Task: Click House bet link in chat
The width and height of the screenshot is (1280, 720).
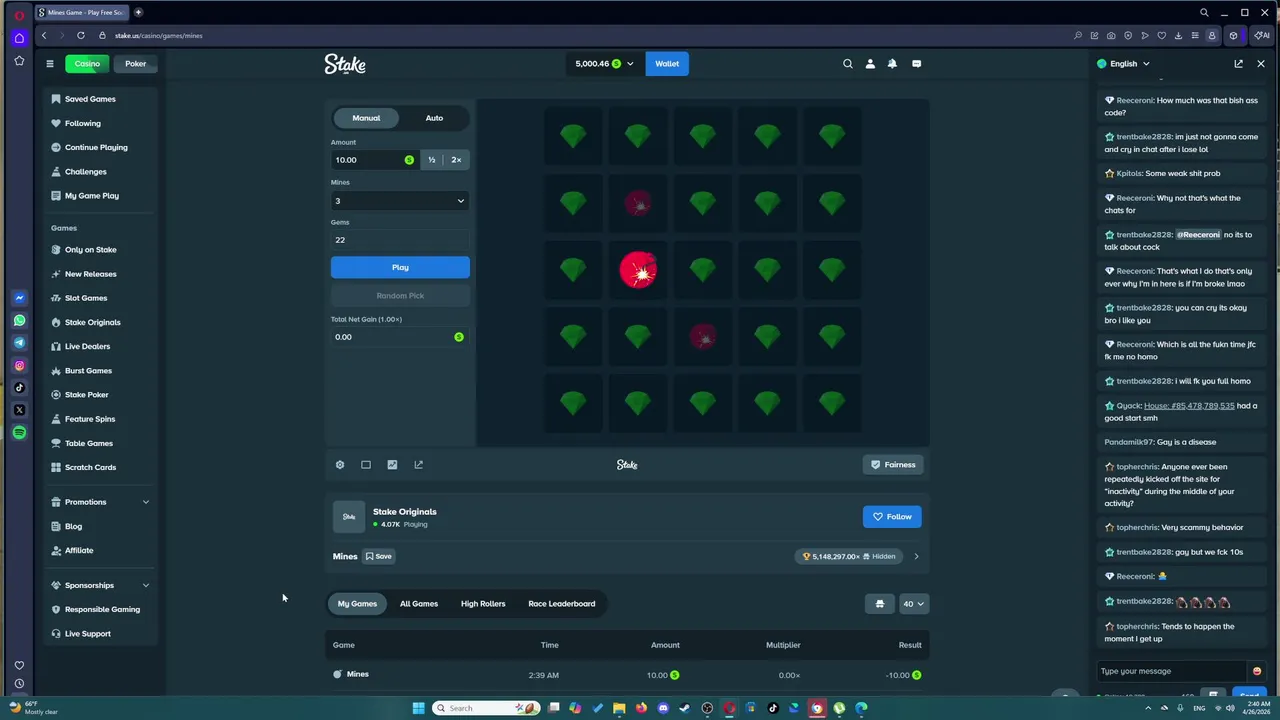Action: pos(1189,406)
